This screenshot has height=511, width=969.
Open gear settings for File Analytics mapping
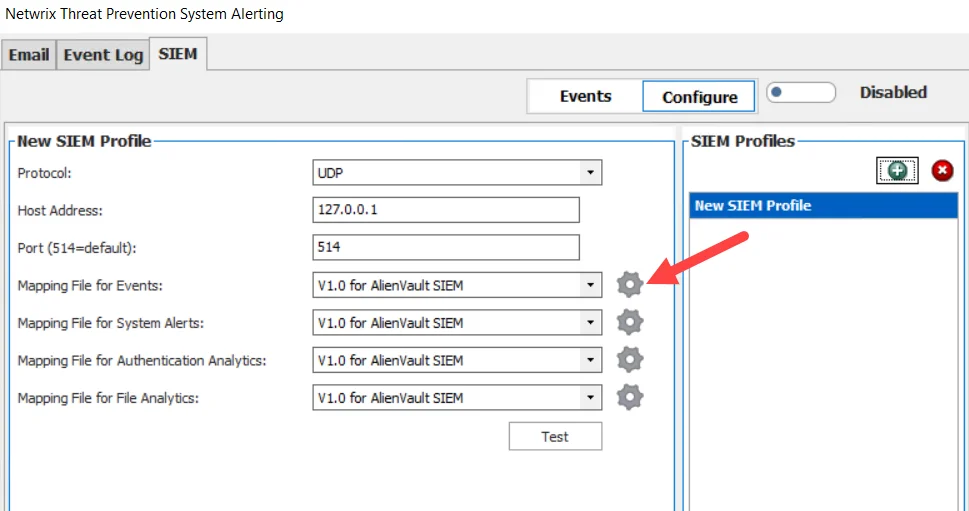point(630,397)
